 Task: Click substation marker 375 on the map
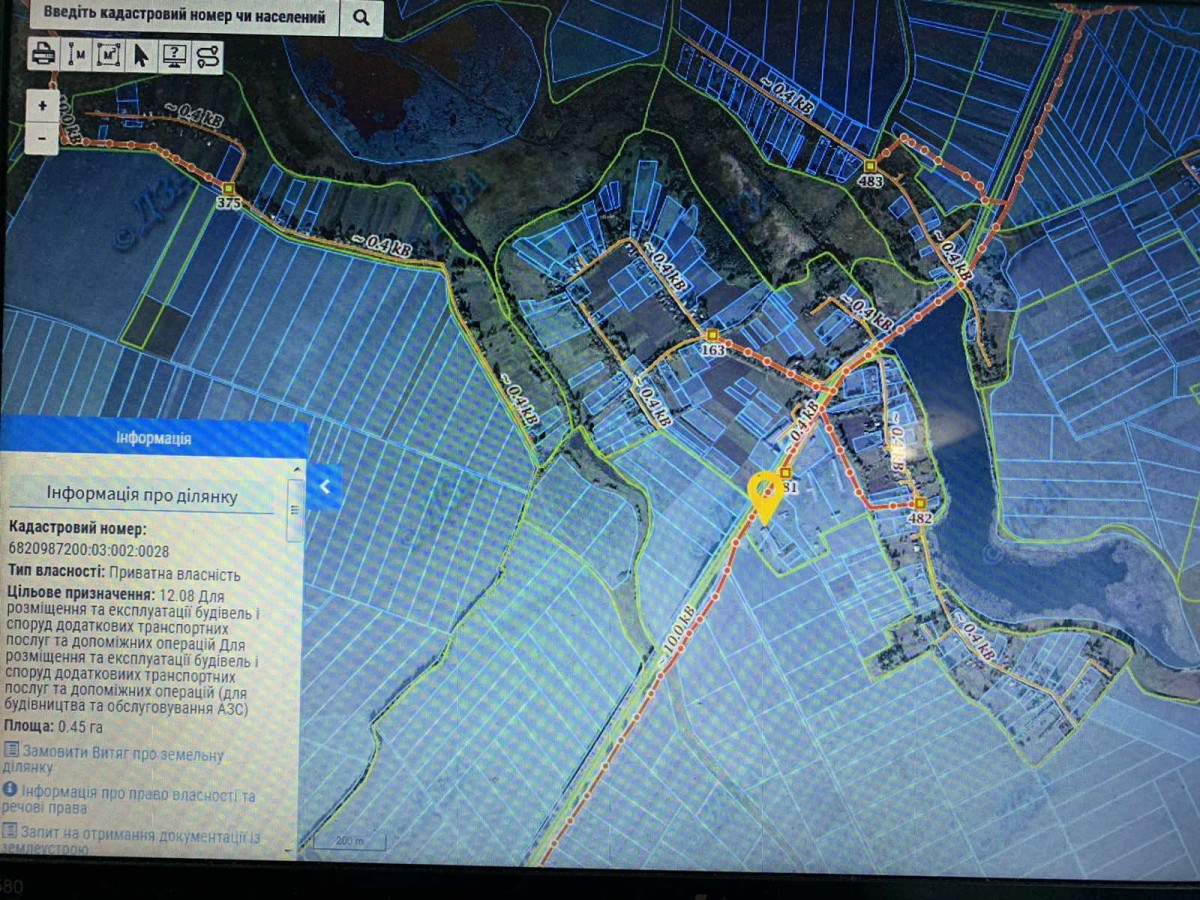[x=229, y=189]
